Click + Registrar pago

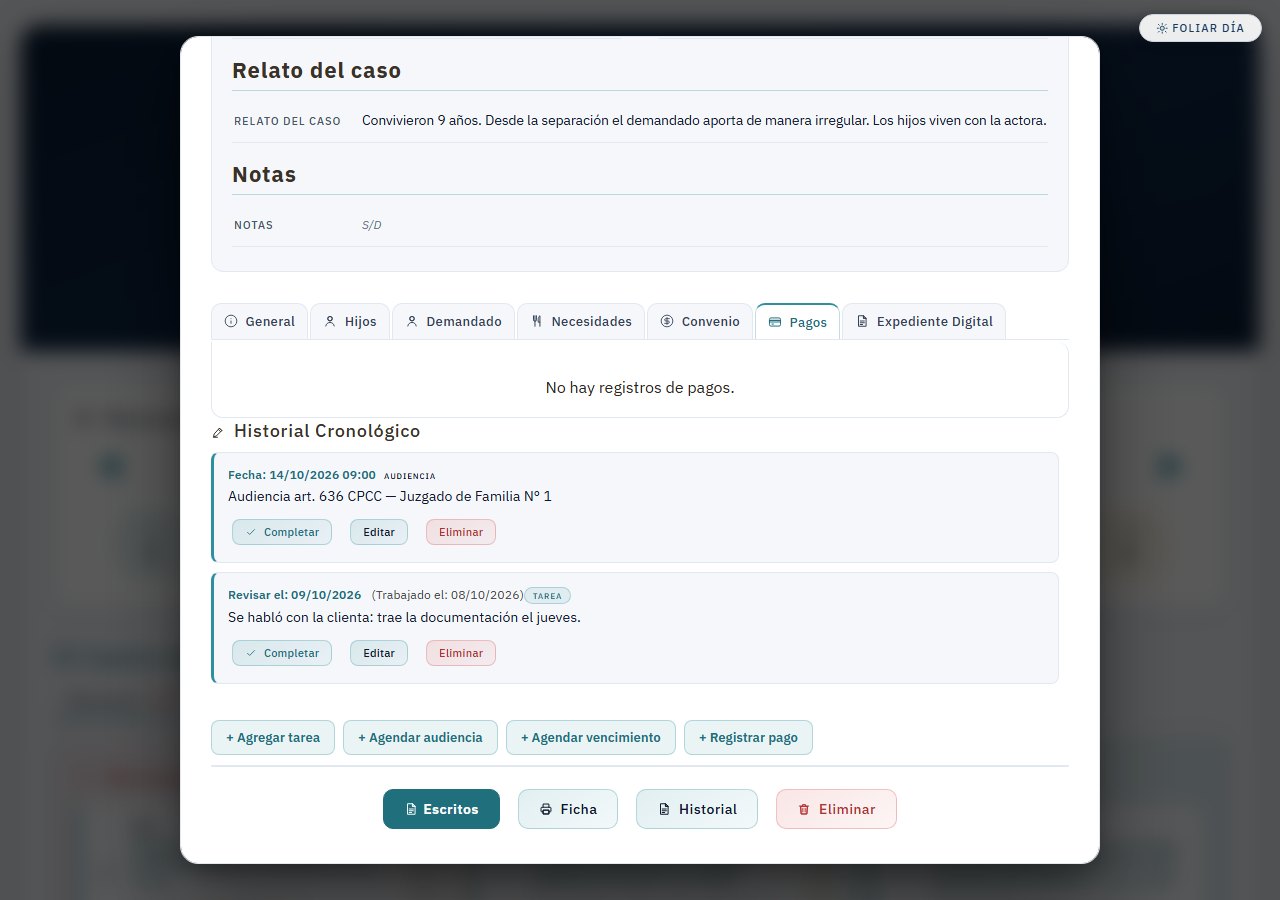pyautogui.click(x=748, y=737)
